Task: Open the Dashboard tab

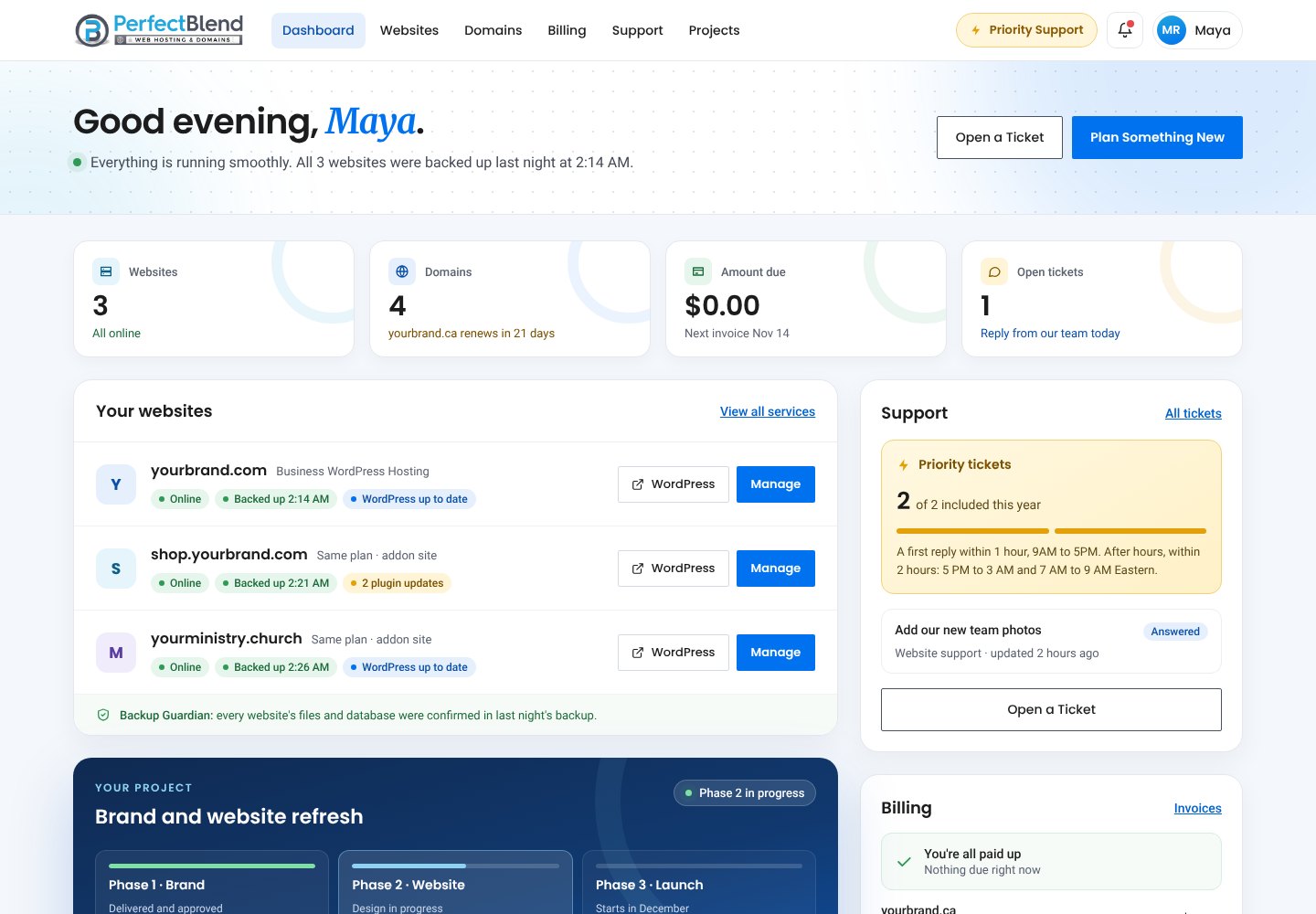Action: (318, 30)
